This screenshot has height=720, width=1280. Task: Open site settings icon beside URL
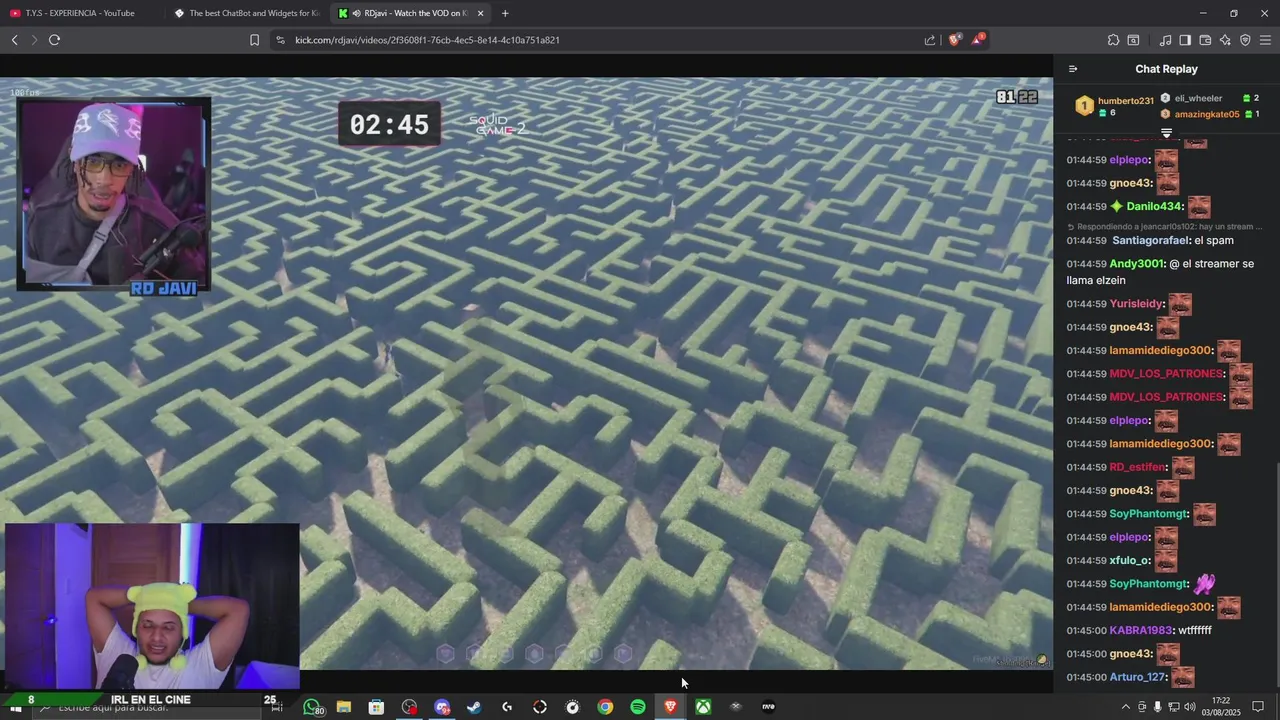coord(280,40)
